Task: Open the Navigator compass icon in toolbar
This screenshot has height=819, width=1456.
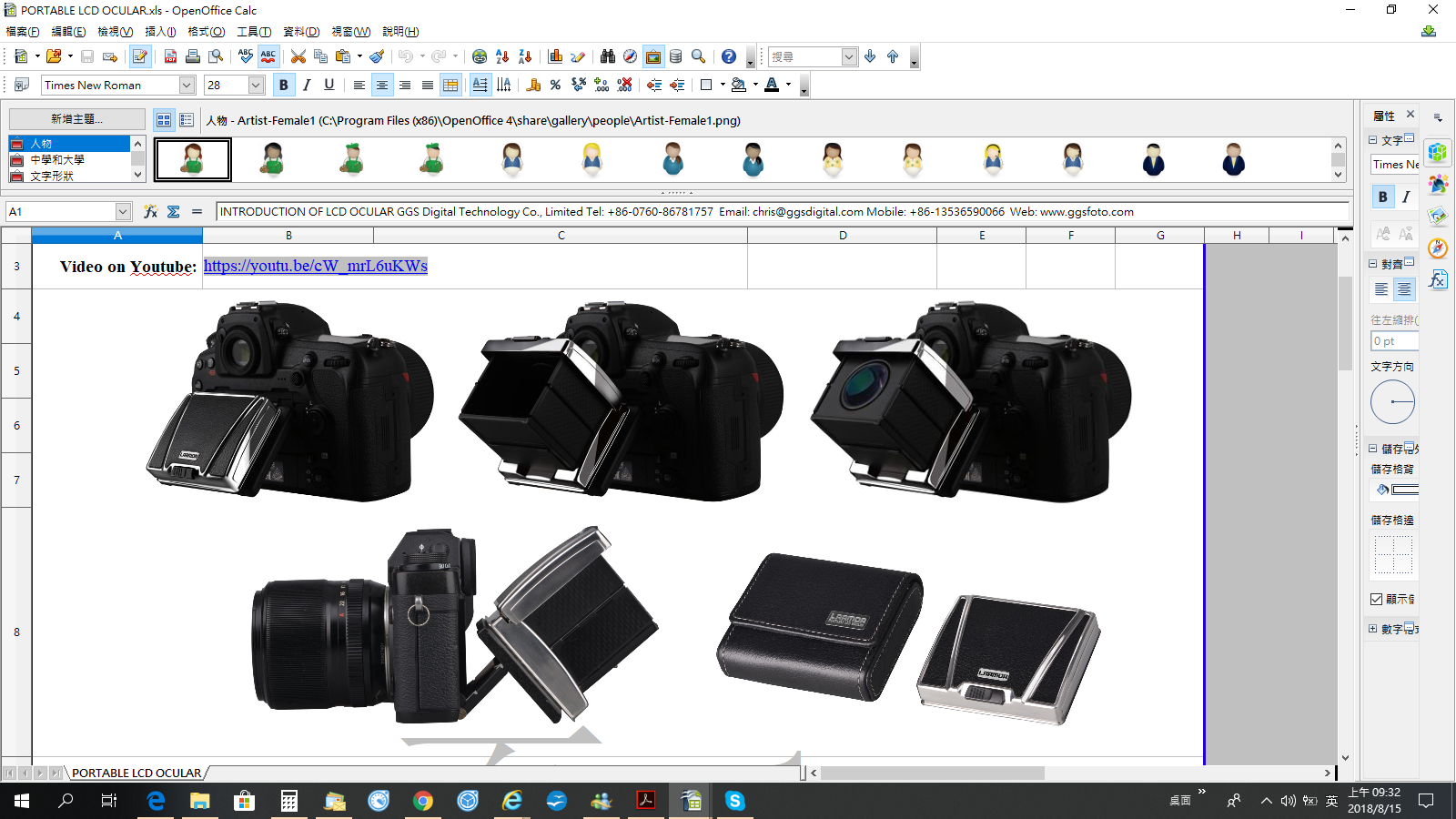Action: (631, 56)
